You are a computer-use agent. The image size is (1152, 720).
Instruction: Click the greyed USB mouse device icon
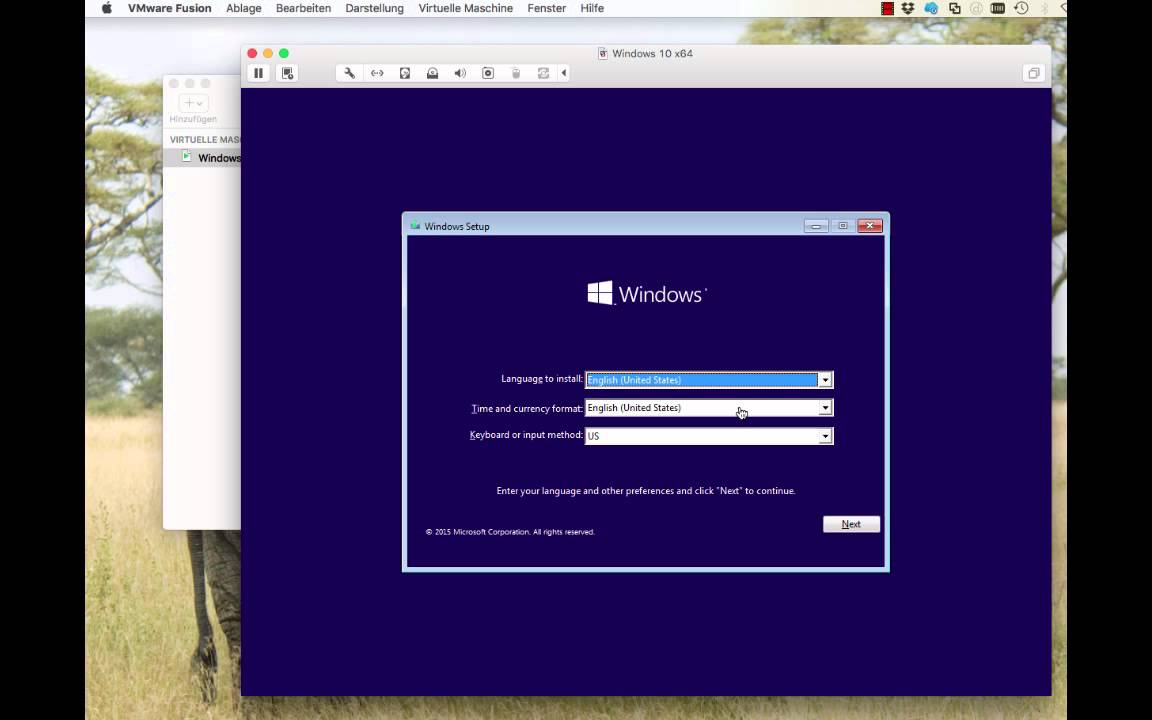(516, 73)
